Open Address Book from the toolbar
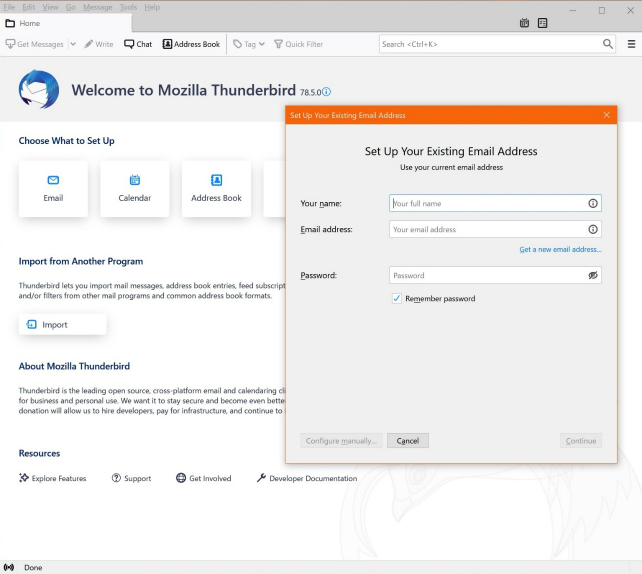 [191, 44]
